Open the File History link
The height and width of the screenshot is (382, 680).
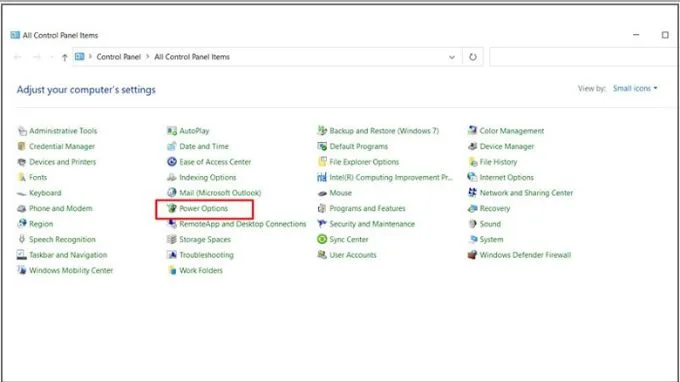point(498,162)
